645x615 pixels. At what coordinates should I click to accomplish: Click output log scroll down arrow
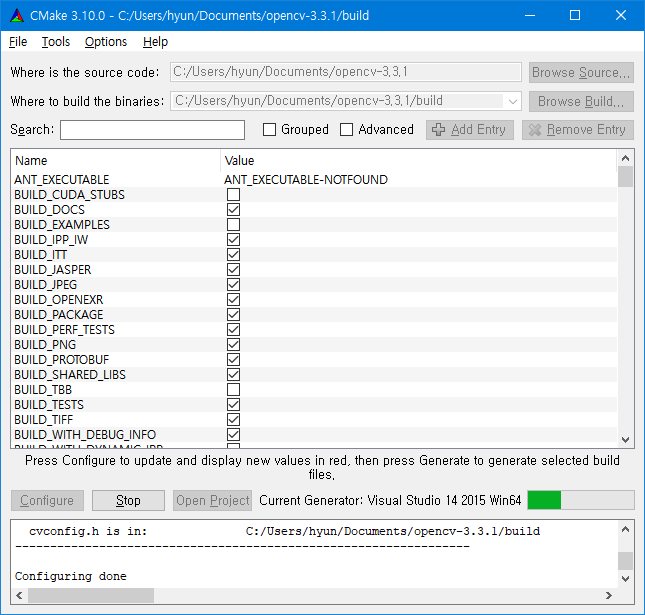(625, 579)
